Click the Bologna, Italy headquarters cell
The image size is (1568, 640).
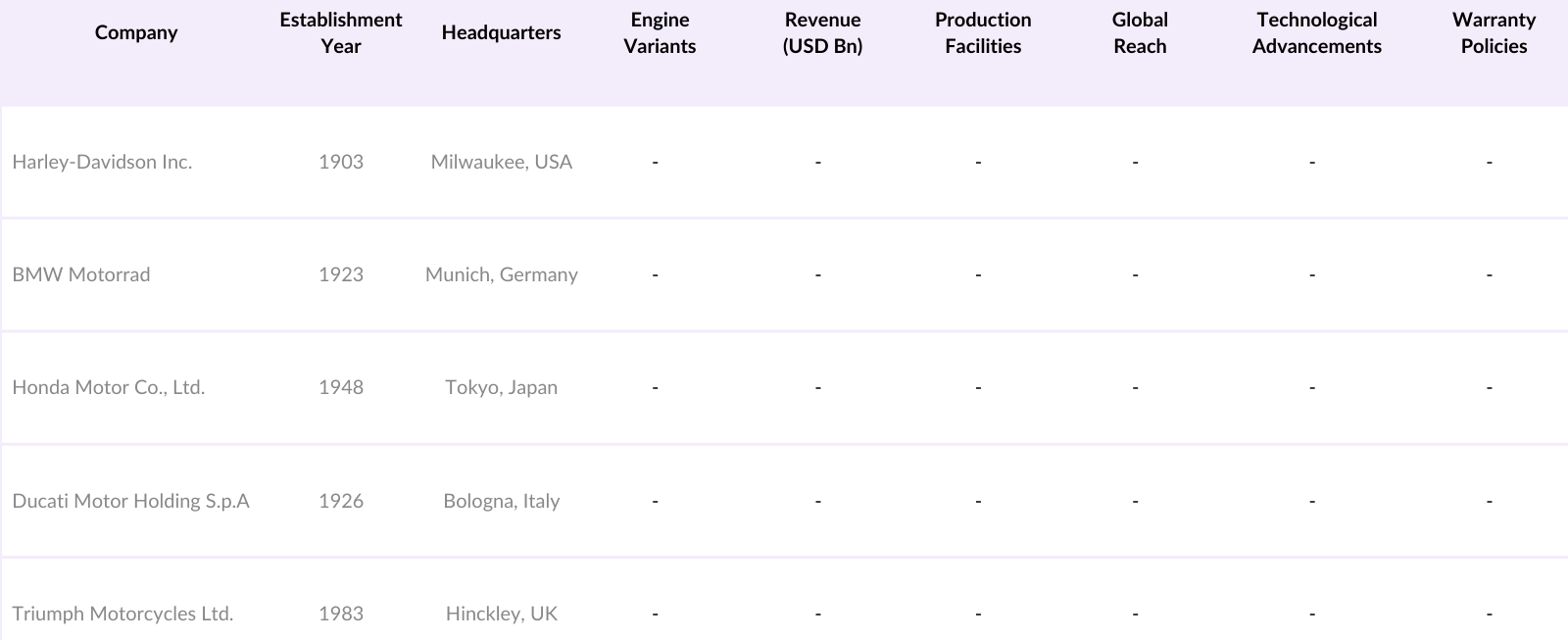click(501, 502)
